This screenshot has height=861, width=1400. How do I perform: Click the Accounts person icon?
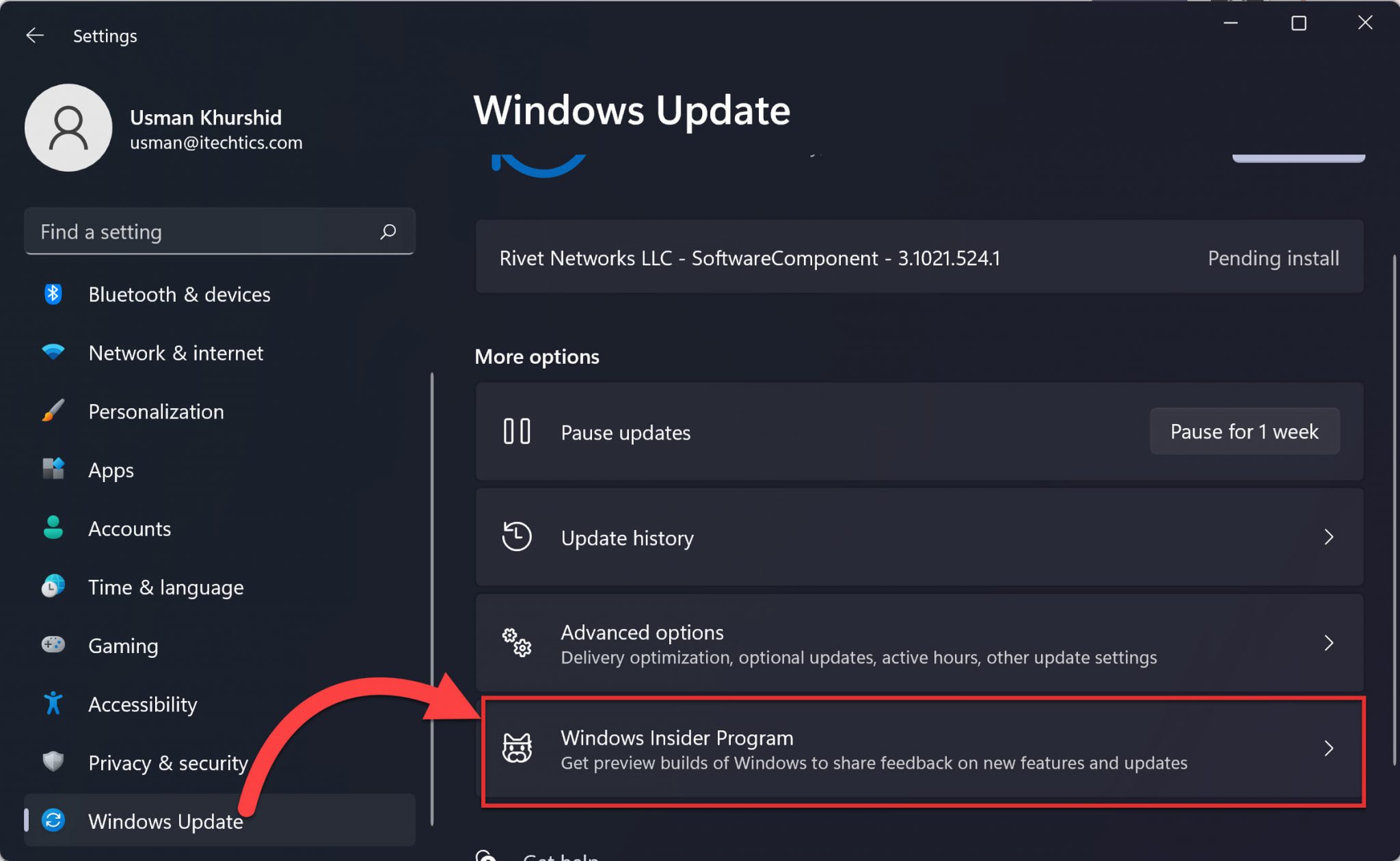[x=53, y=528]
